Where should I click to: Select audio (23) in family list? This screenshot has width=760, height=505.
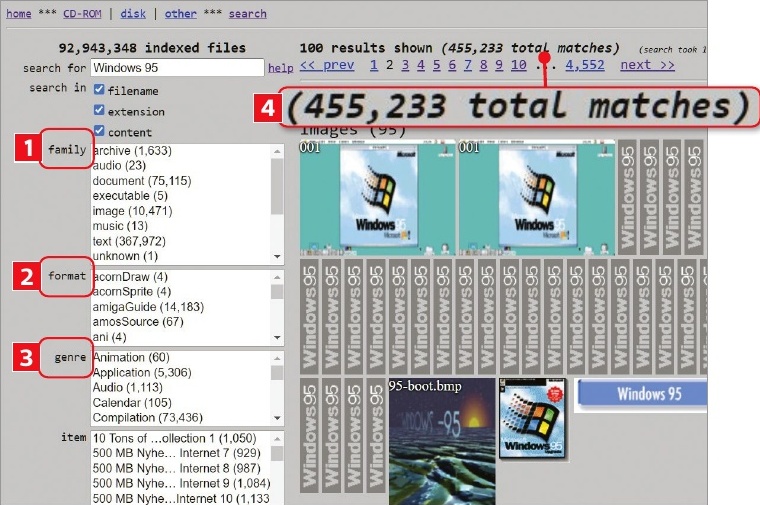(119, 166)
